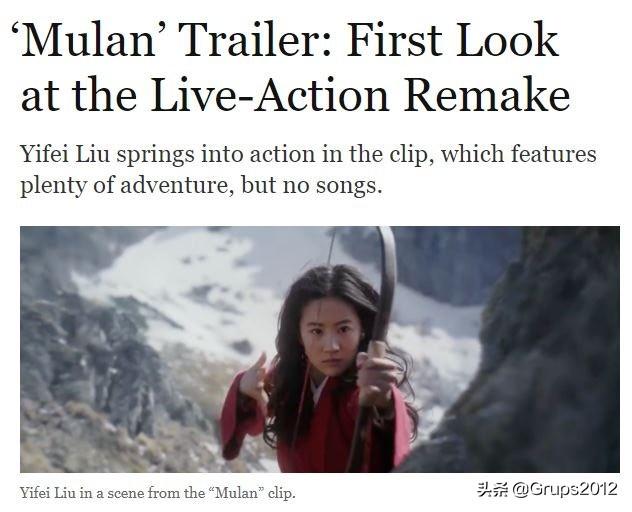Click 'First Look' in the headline
The width and height of the screenshot is (632, 512).
[453, 40]
